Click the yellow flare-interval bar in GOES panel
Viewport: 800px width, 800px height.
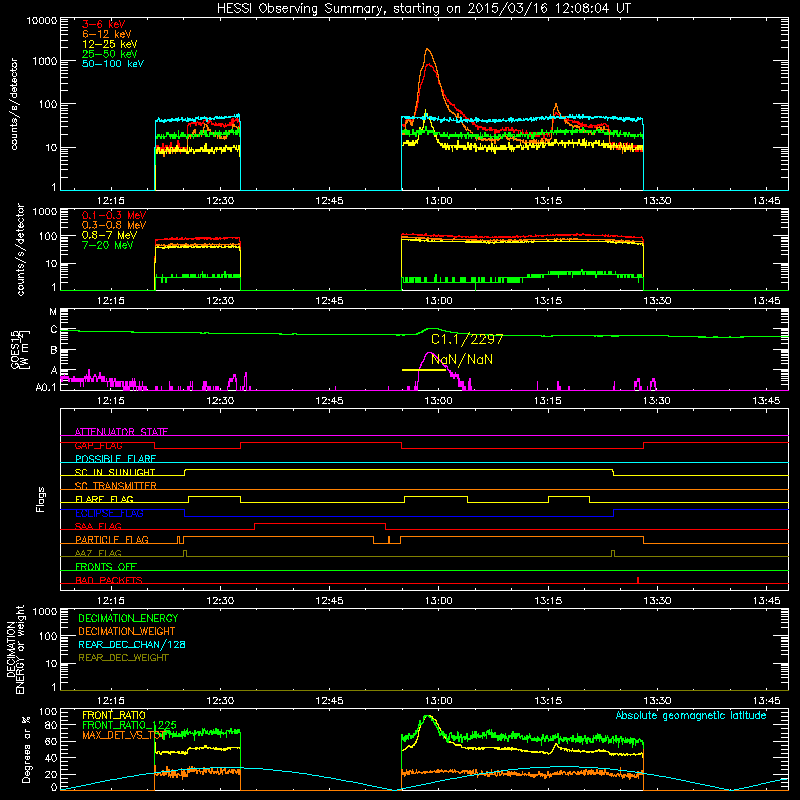click(423, 370)
